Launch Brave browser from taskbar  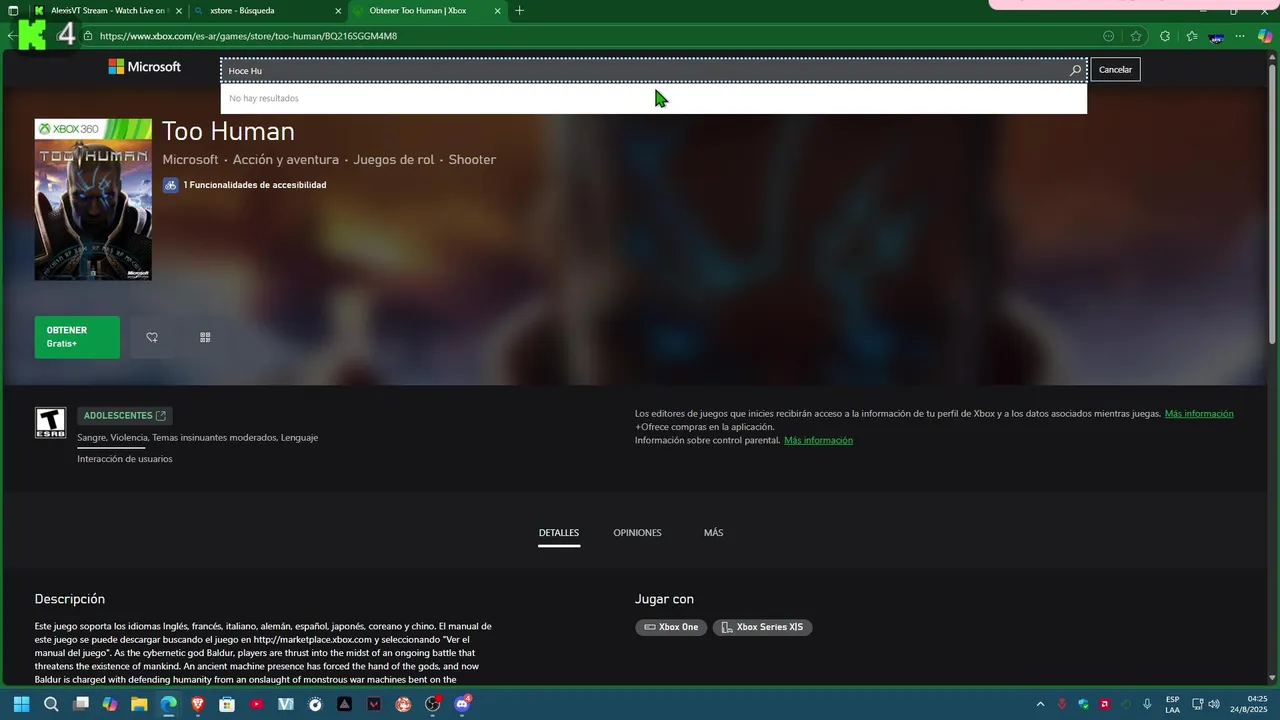[198, 704]
